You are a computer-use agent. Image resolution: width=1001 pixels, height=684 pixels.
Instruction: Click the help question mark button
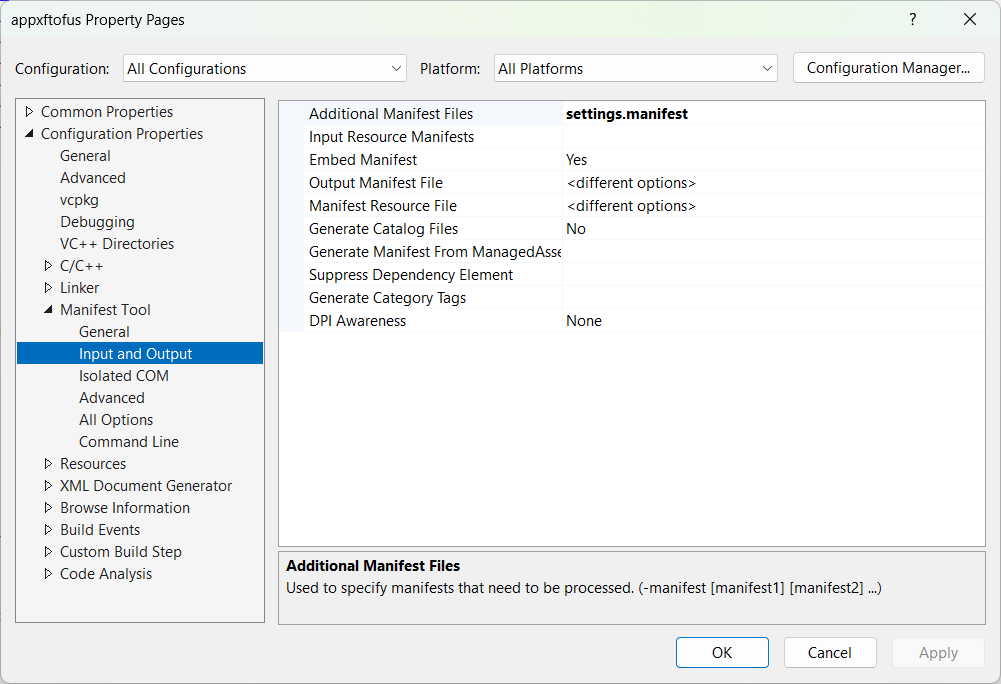click(x=913, y=19)
